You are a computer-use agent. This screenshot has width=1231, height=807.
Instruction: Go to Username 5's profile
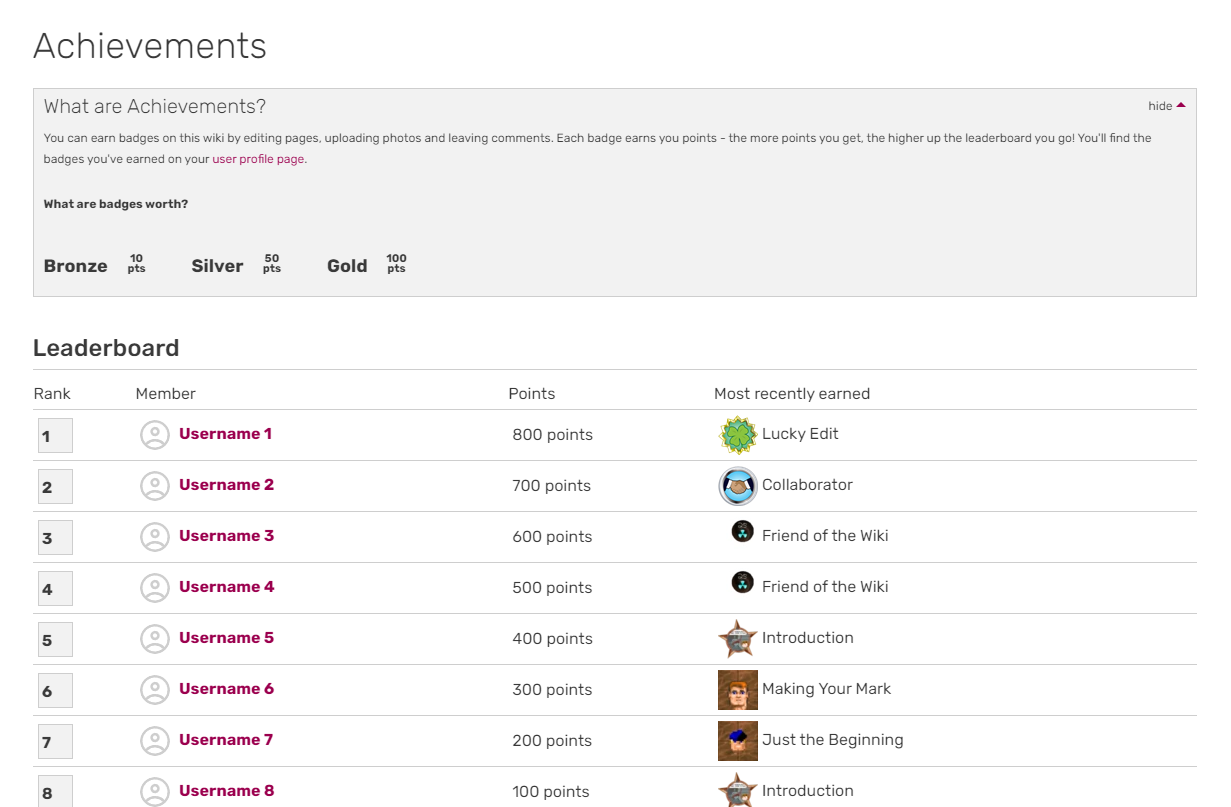tap(226, 638)
